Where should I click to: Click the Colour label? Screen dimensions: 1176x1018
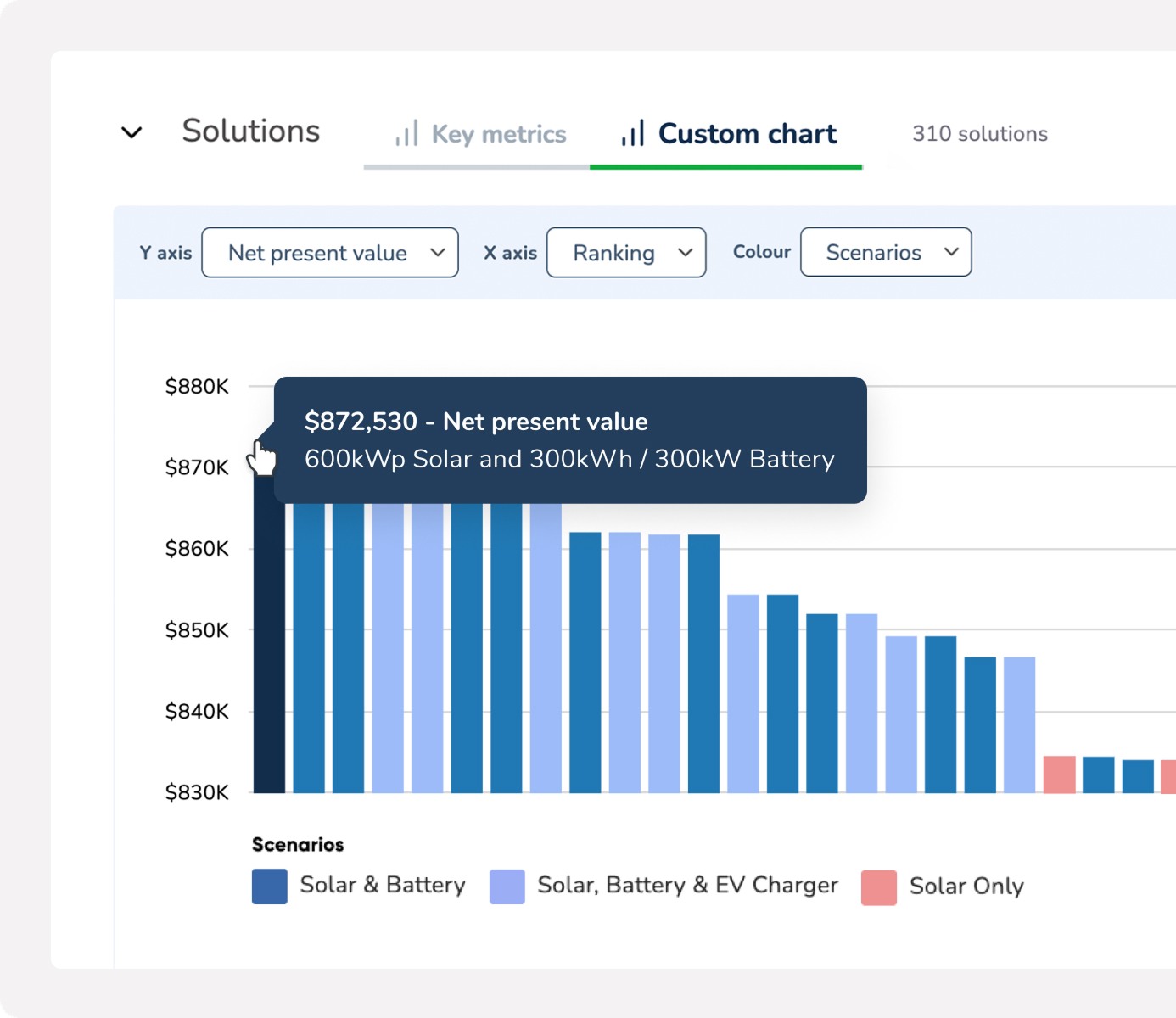[762, 252]
